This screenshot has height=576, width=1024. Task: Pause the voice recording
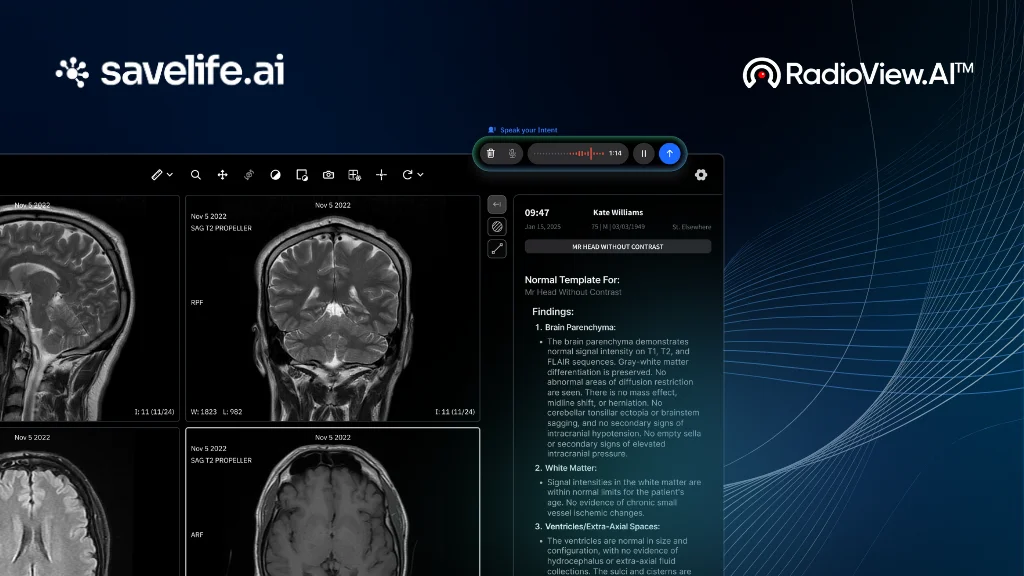coord(643,154)
